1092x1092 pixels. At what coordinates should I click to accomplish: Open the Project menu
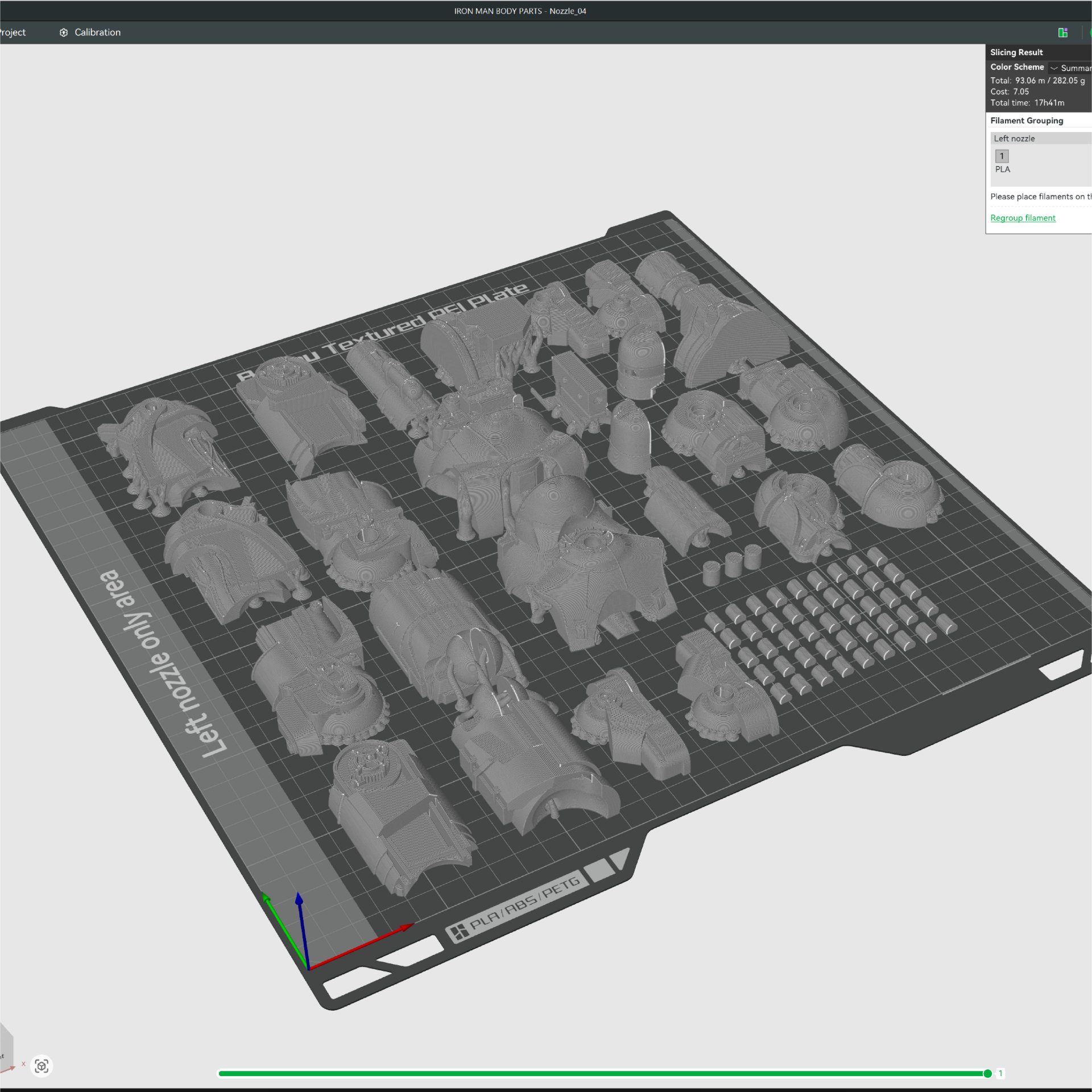(13, 32)
